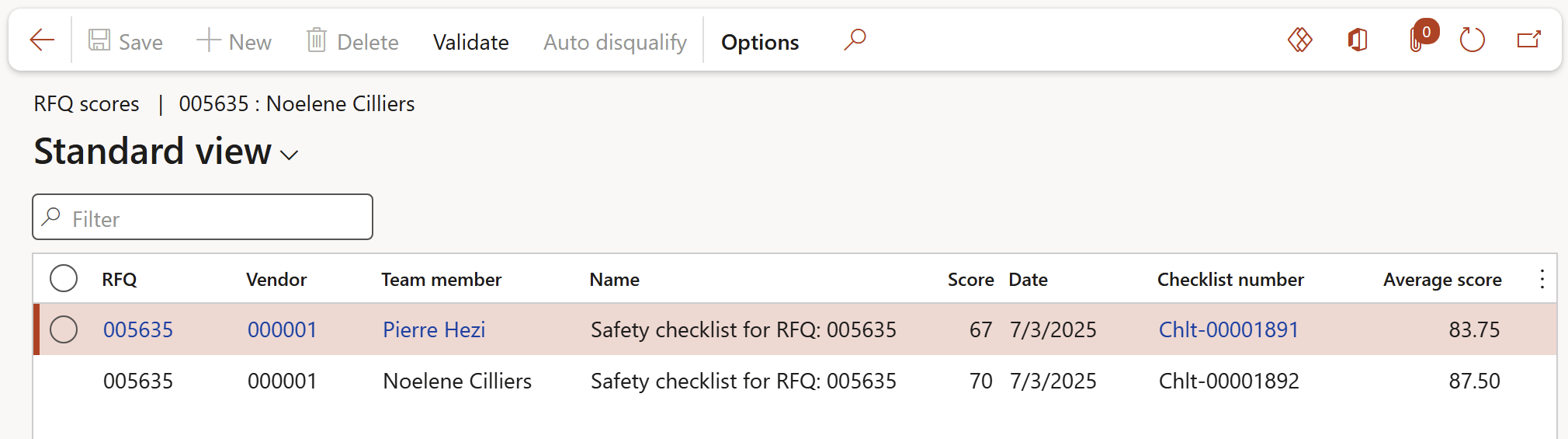
Task: Open grid options three-dot menu
Action: (1542, 279)
